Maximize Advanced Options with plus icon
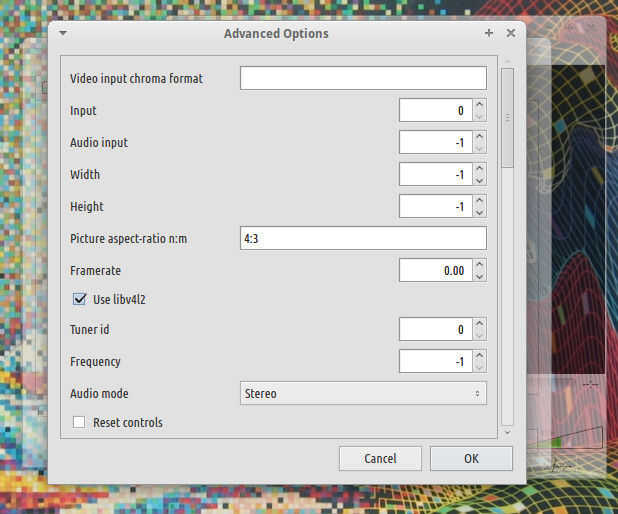 click(x=489, y=33)
